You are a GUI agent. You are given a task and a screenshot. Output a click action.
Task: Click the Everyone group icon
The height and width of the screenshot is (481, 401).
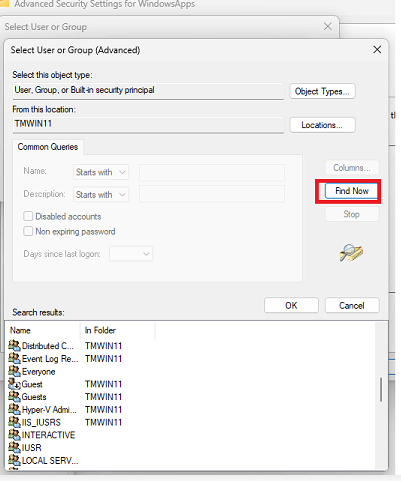[14, 371]
